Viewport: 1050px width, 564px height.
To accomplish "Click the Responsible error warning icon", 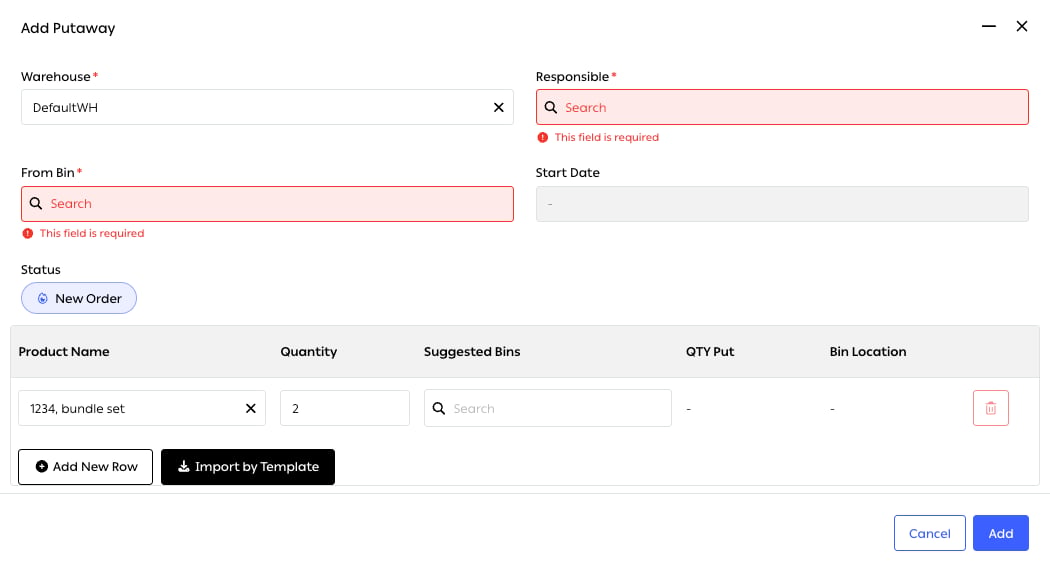I will click(x=542, y=137).
